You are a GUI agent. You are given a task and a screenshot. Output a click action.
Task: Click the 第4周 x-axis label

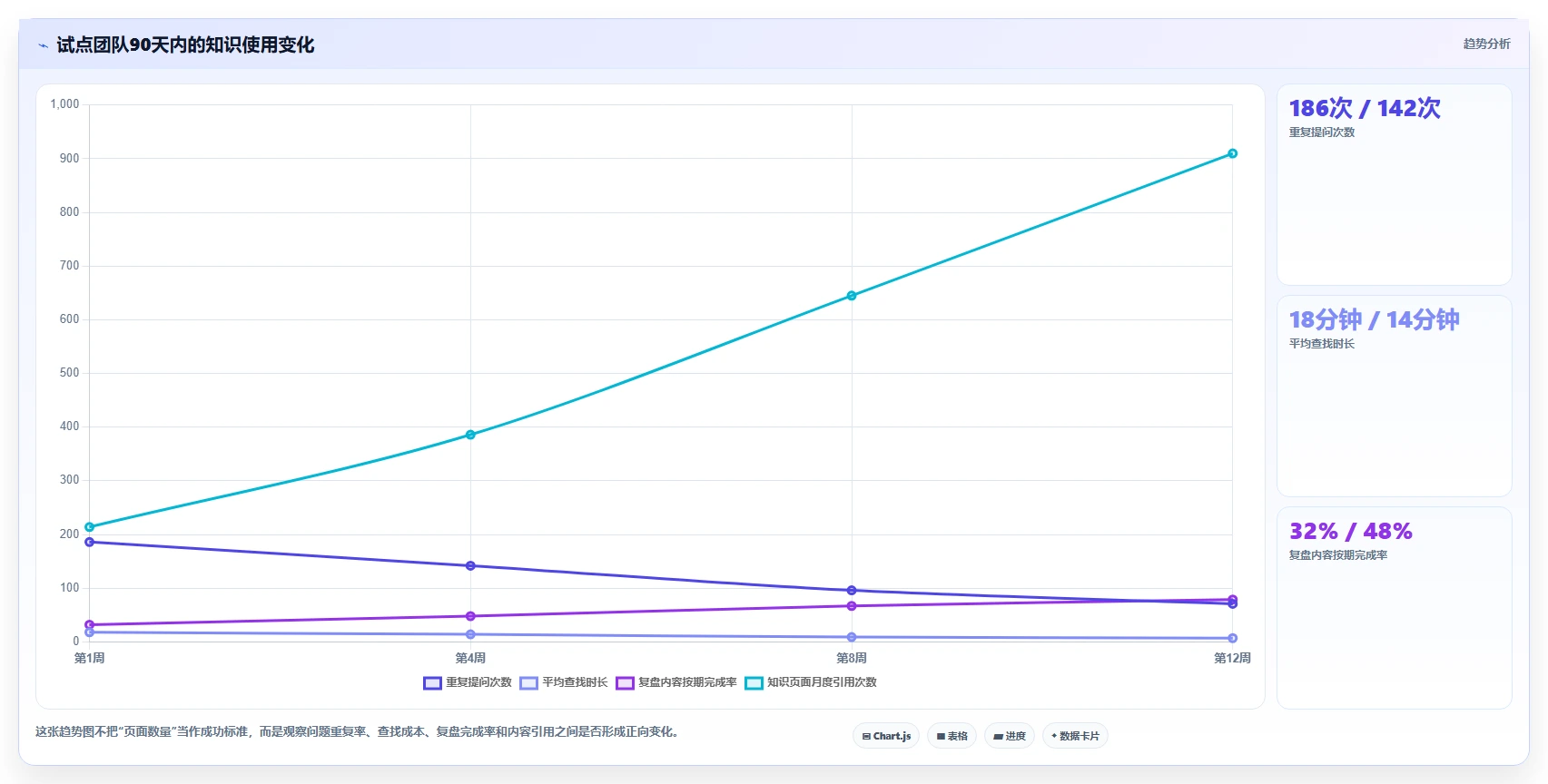pos(470,658)
